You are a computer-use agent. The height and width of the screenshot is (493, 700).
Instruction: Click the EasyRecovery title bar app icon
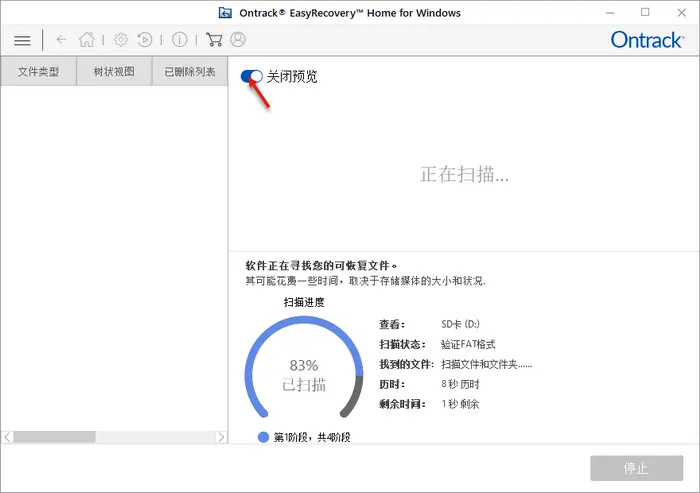pos(225,13)
